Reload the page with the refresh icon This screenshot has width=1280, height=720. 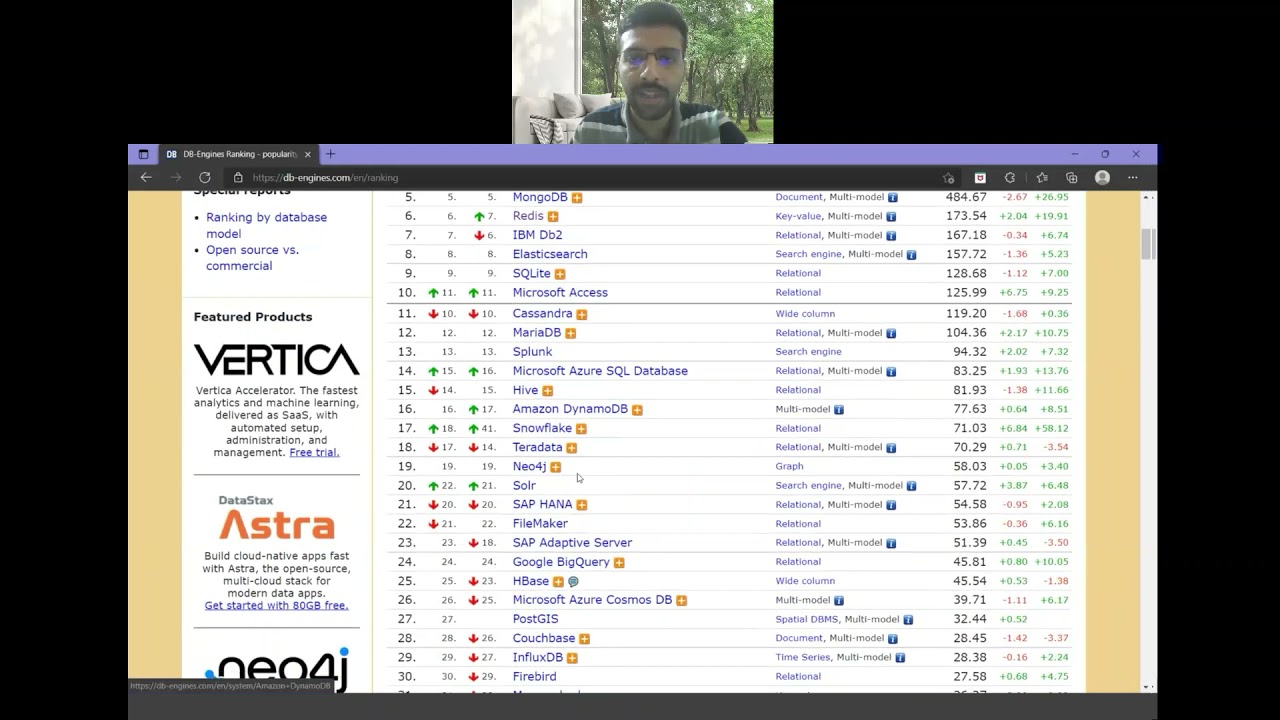205,177
